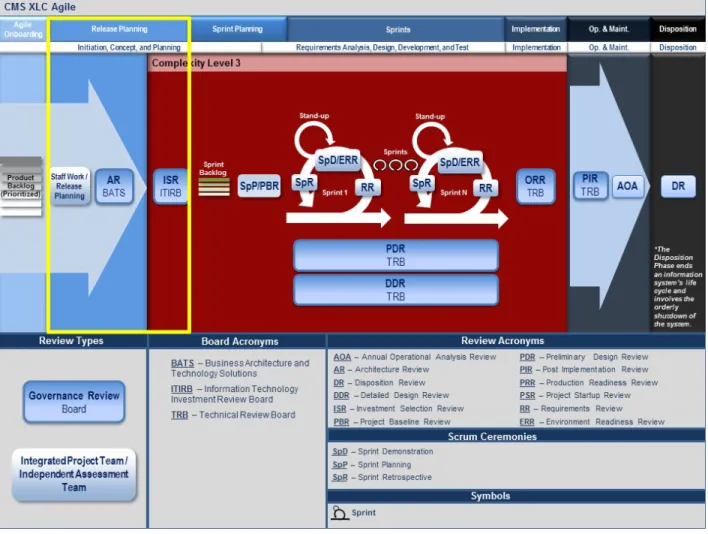Click the DDR – Detailed Design Review entry
This screenshot has width=708, height=534.
[x=391, y=395]
